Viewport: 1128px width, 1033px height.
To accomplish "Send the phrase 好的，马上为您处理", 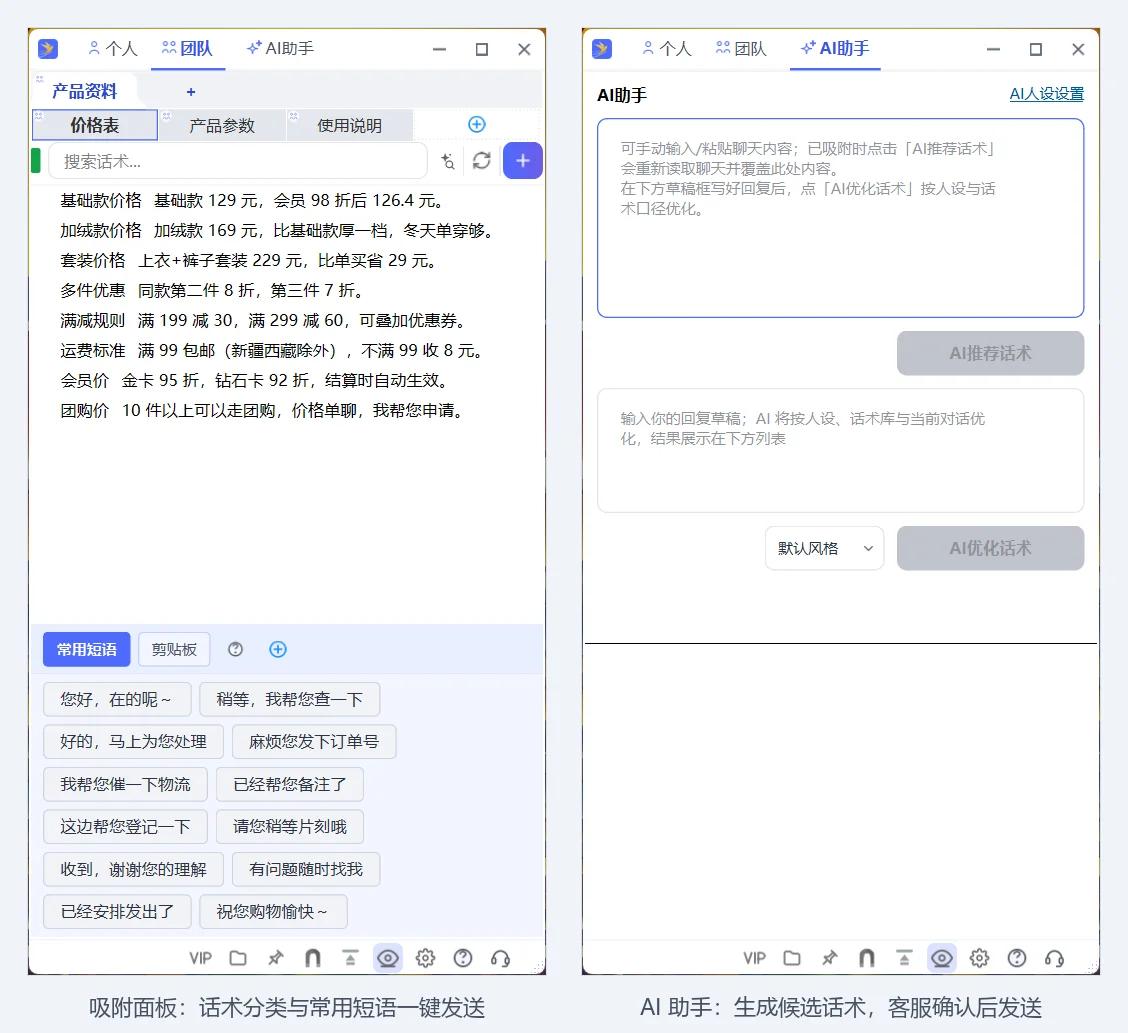I will click(x=133, y=742).
